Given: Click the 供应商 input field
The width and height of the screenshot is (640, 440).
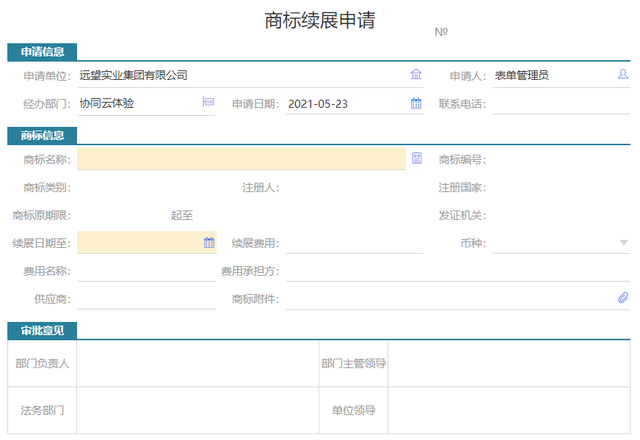Looking at the screenshot, I should click(146, 299).
